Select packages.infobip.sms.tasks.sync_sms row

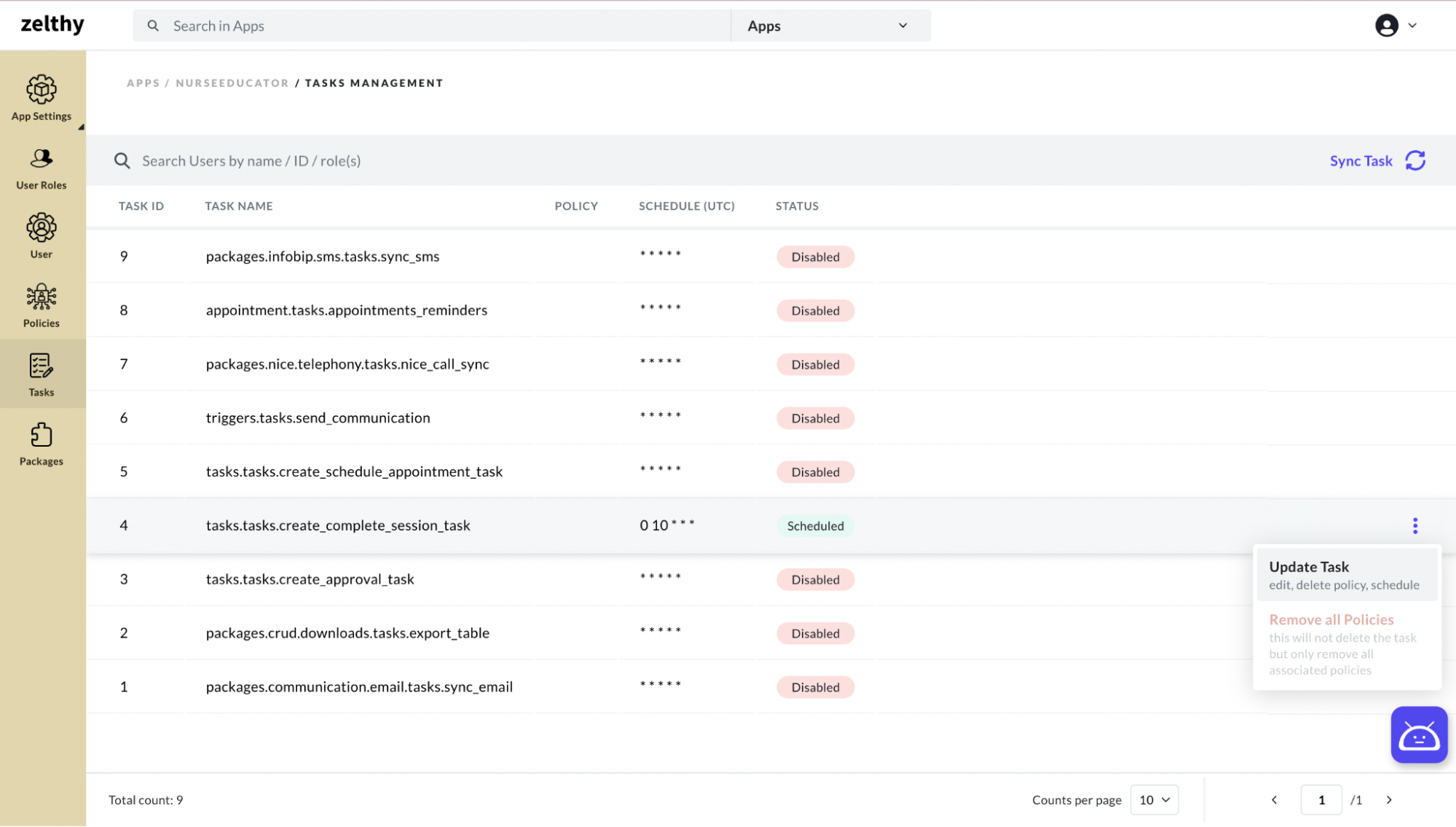(x=771, y=256)
